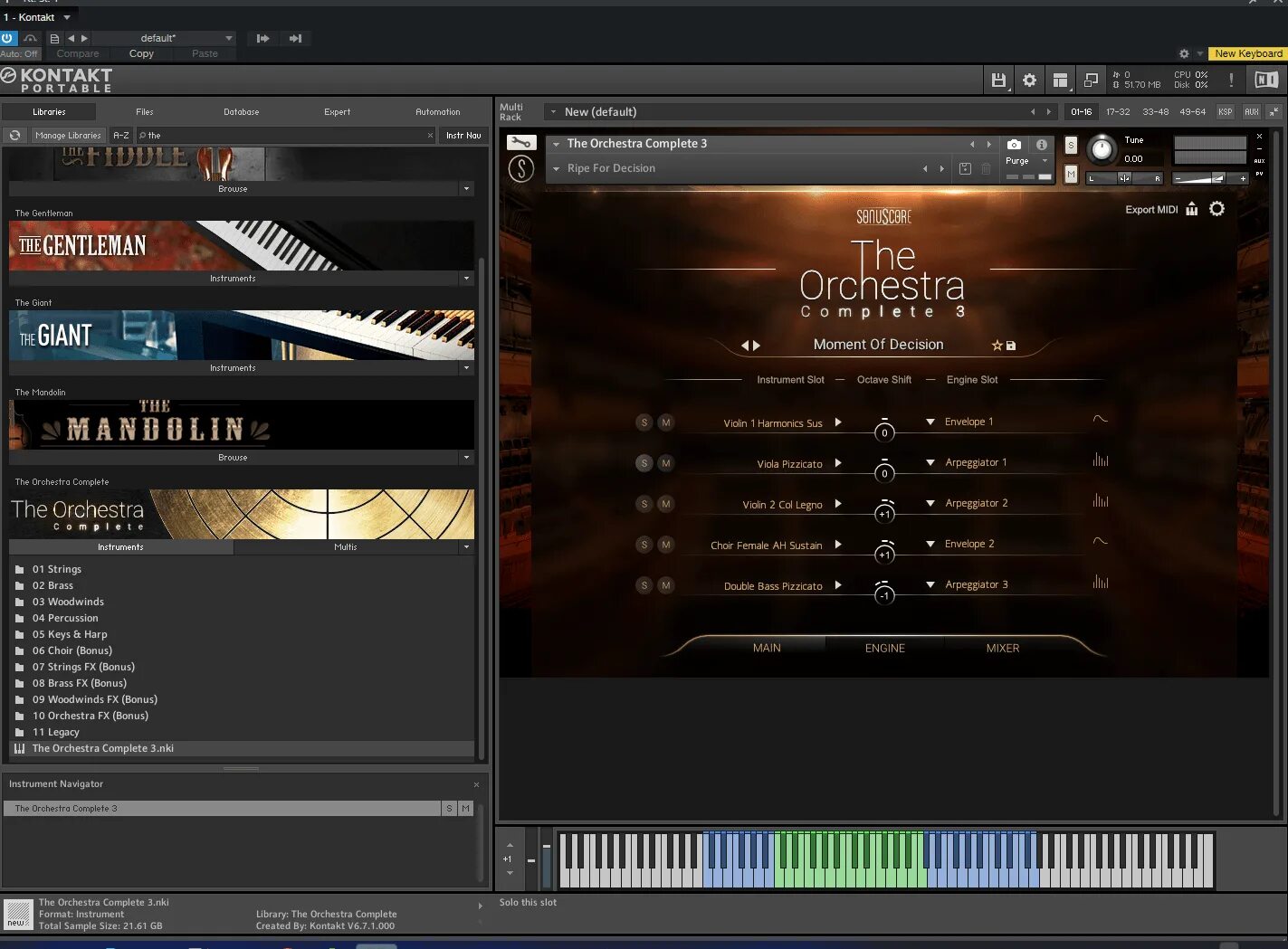Click the Envelope 1 curve icon

click(1101, 419)
